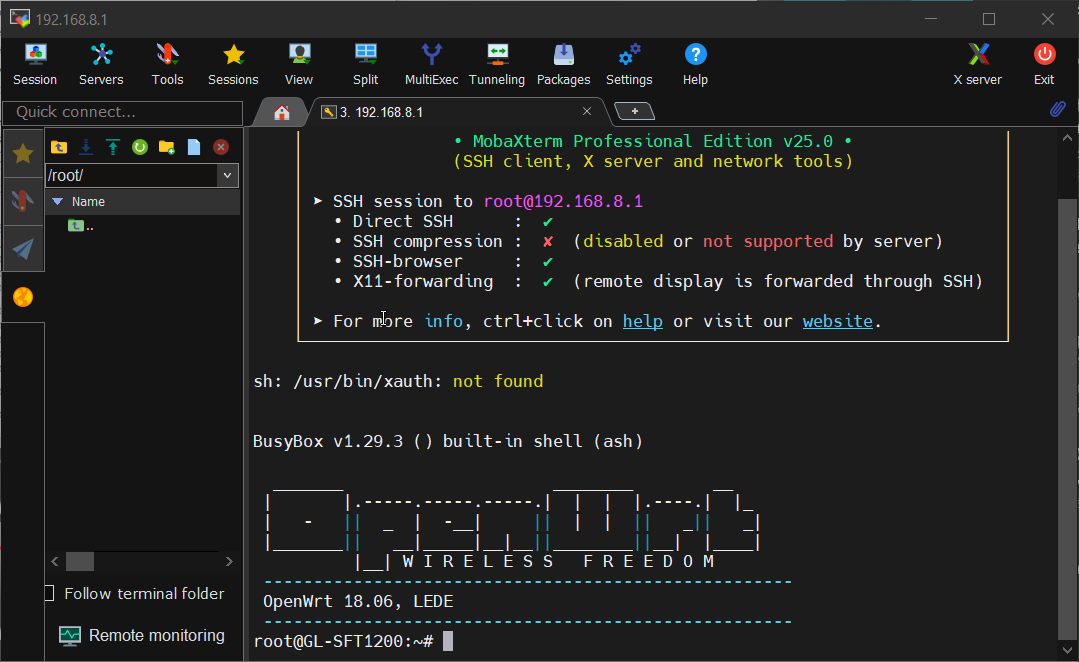1079x662 pixels.
Task: Click the left arrow of file list scrollbar
Action: [55, 562]
